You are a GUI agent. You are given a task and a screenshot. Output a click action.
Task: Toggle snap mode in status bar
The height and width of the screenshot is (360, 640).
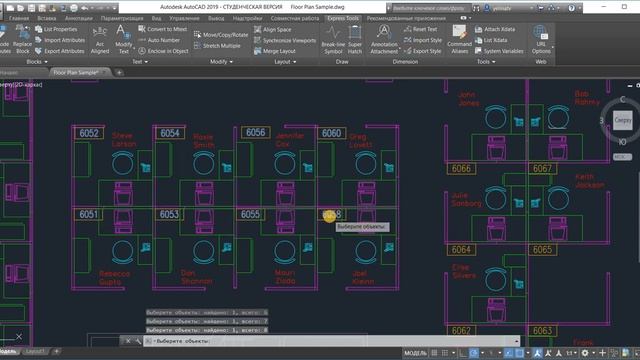tap(445, 353)
